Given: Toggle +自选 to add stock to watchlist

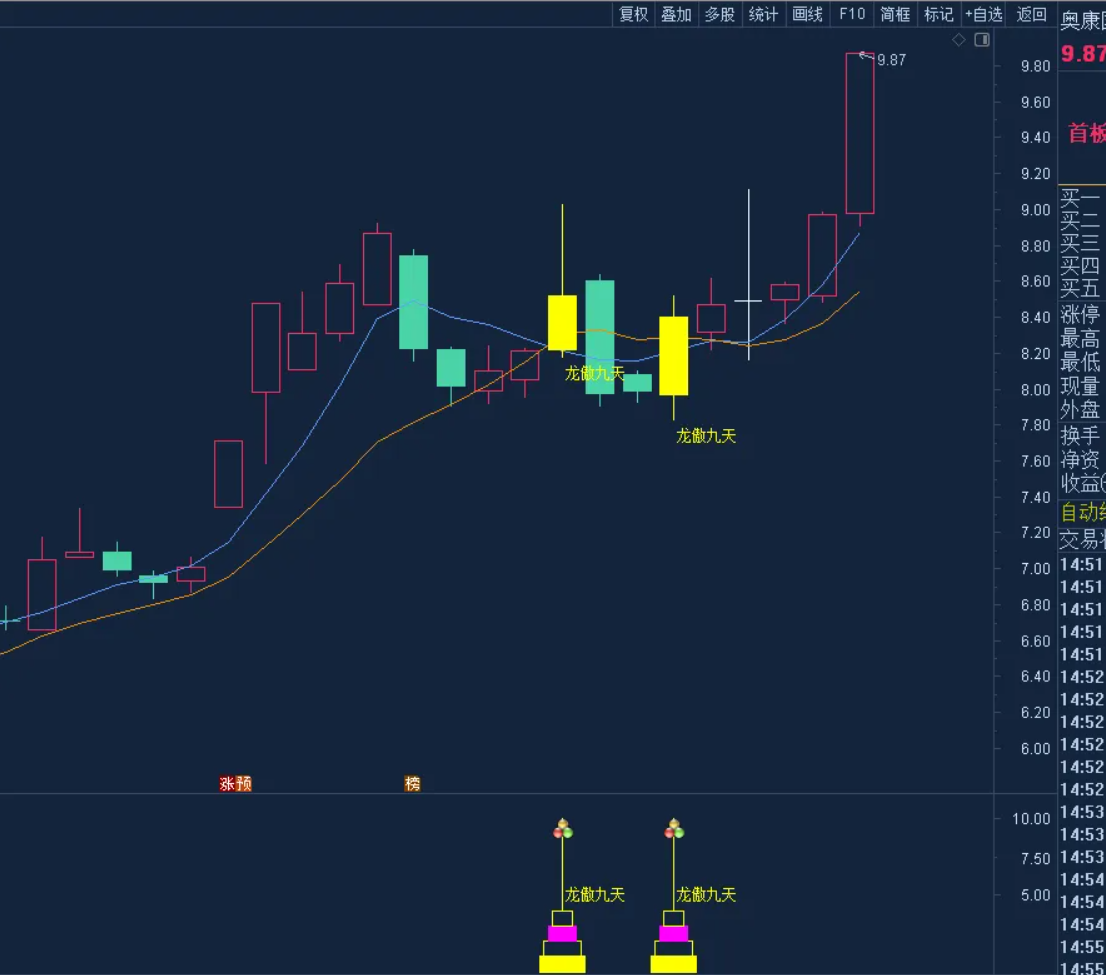Looking at the screenshot, I should pyautogui.click(x=984, y=14).
